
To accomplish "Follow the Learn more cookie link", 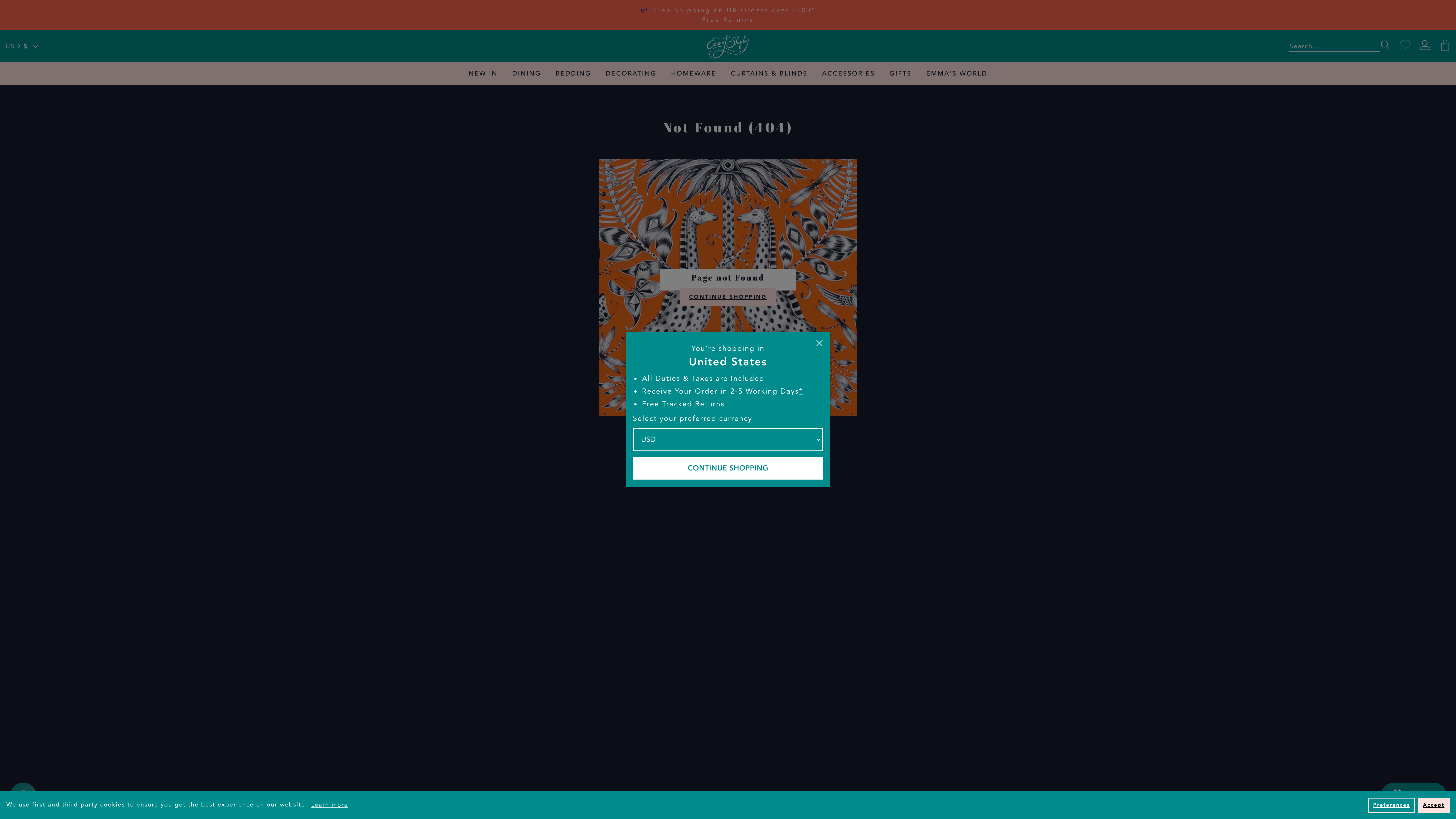I will 329,805.
